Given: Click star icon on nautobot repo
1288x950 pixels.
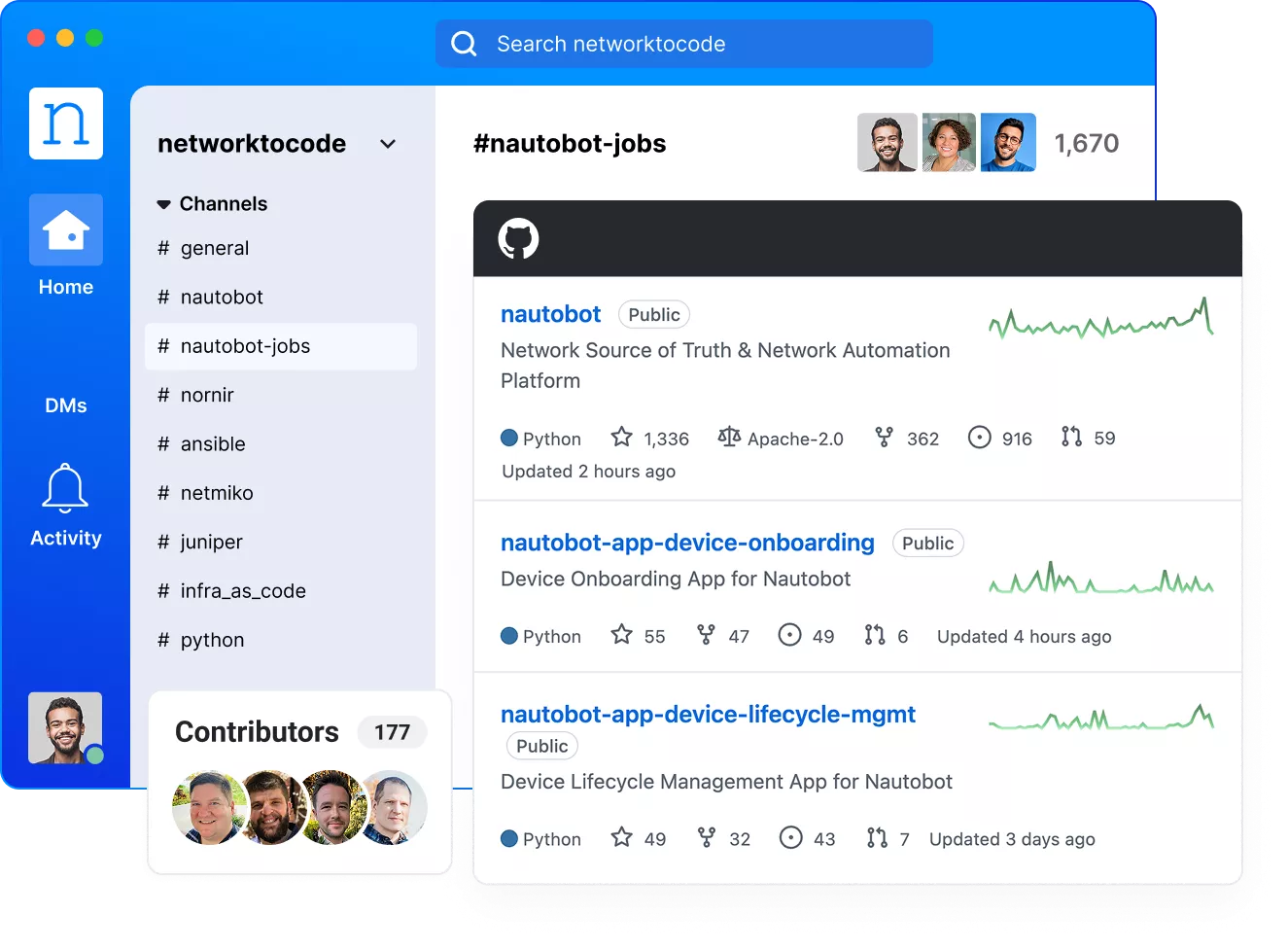Looking at the screenshot, I should 621,438.
